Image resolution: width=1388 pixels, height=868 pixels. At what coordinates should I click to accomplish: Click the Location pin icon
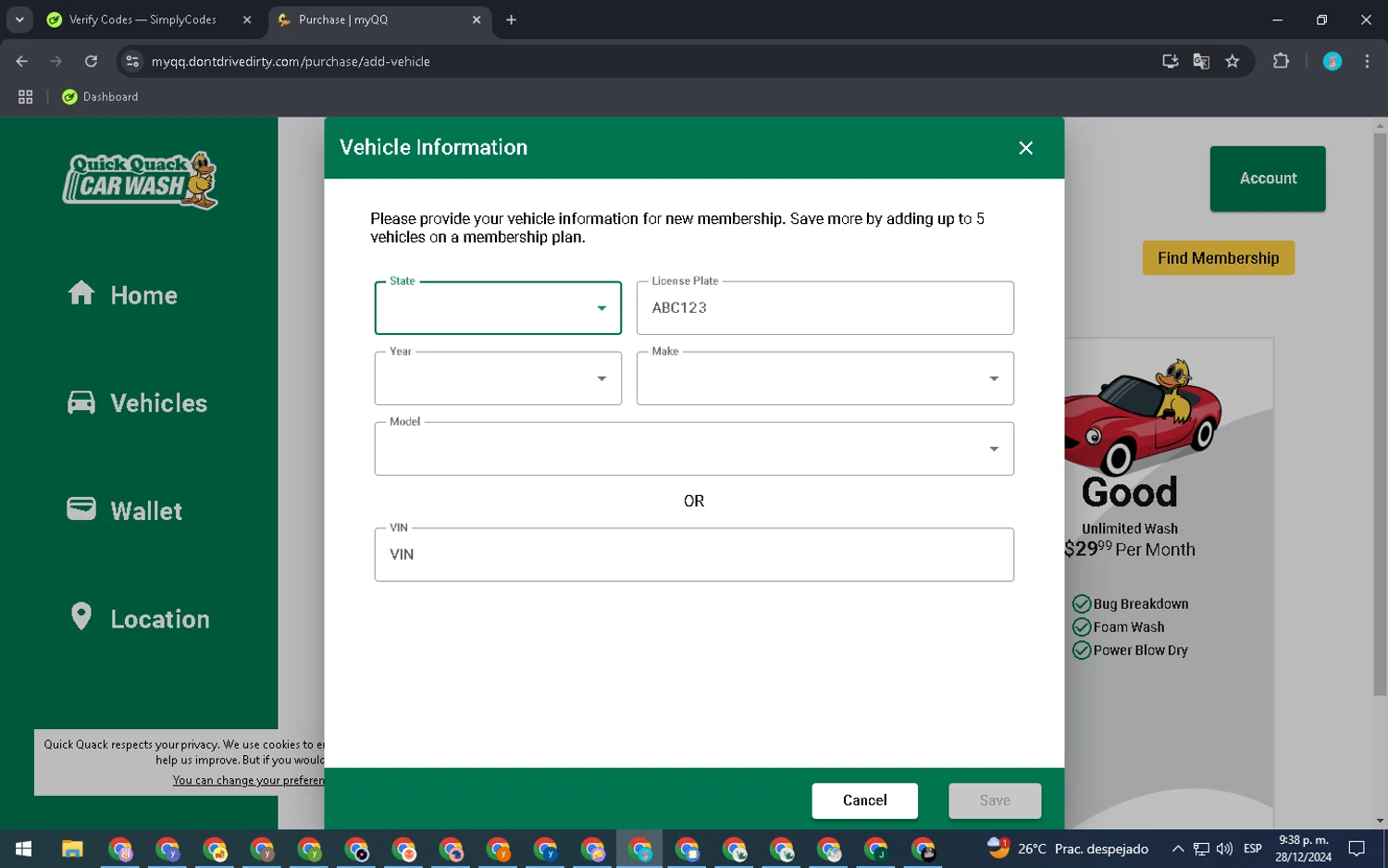pos(81,616)
